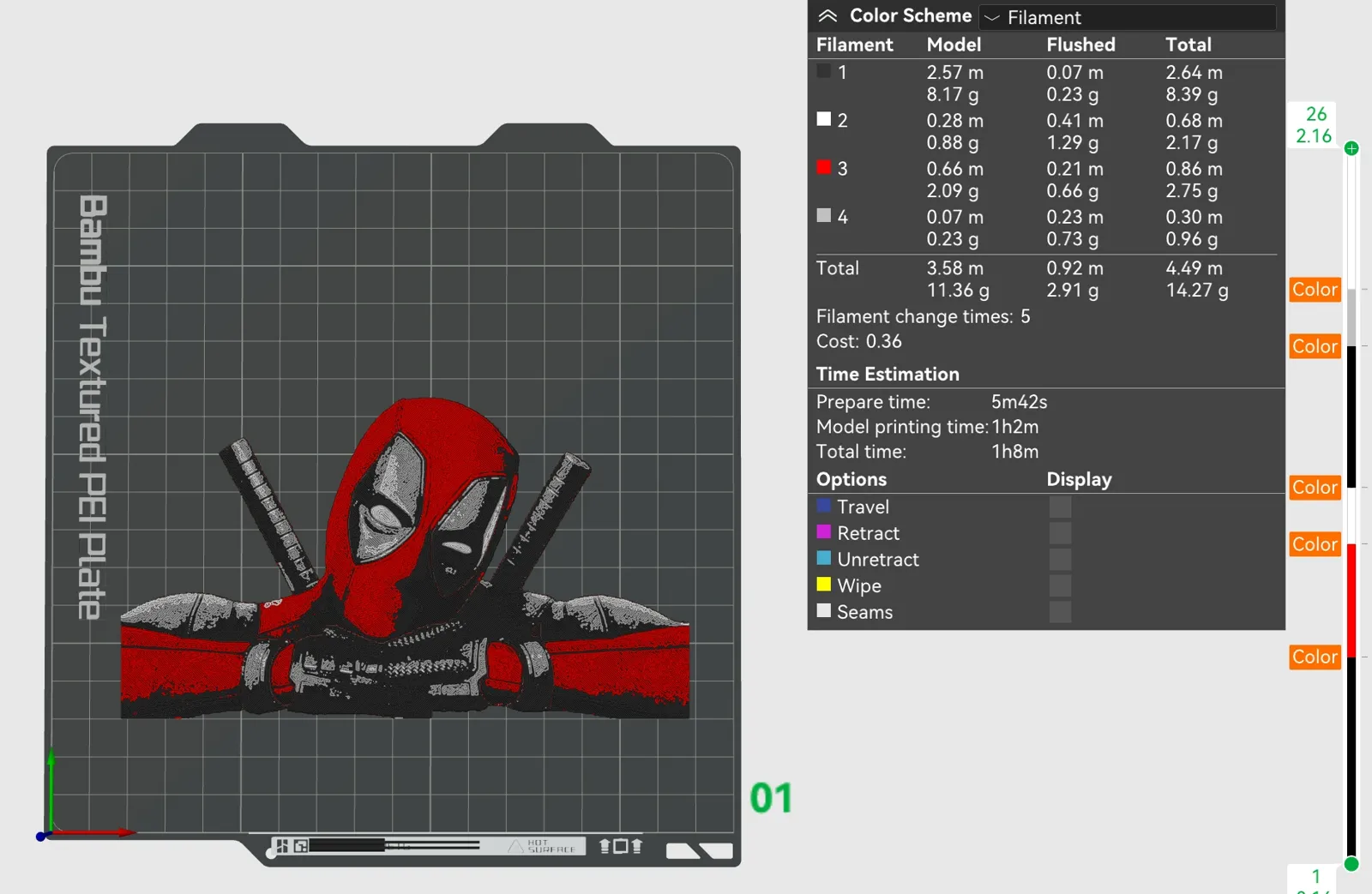Click the 'Time Estimation' section heading
The image size is (1372, 894).
click(888, 374)
